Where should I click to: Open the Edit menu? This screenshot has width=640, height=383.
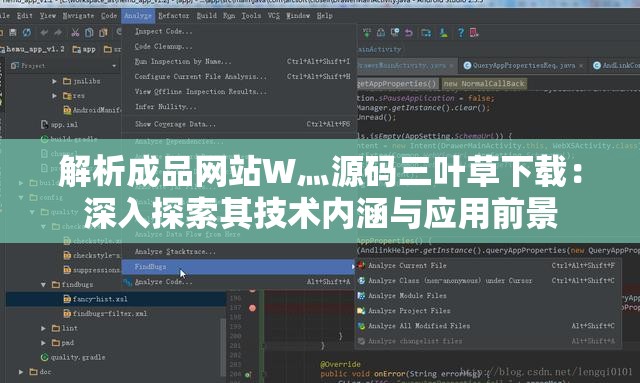pos(24,16)
